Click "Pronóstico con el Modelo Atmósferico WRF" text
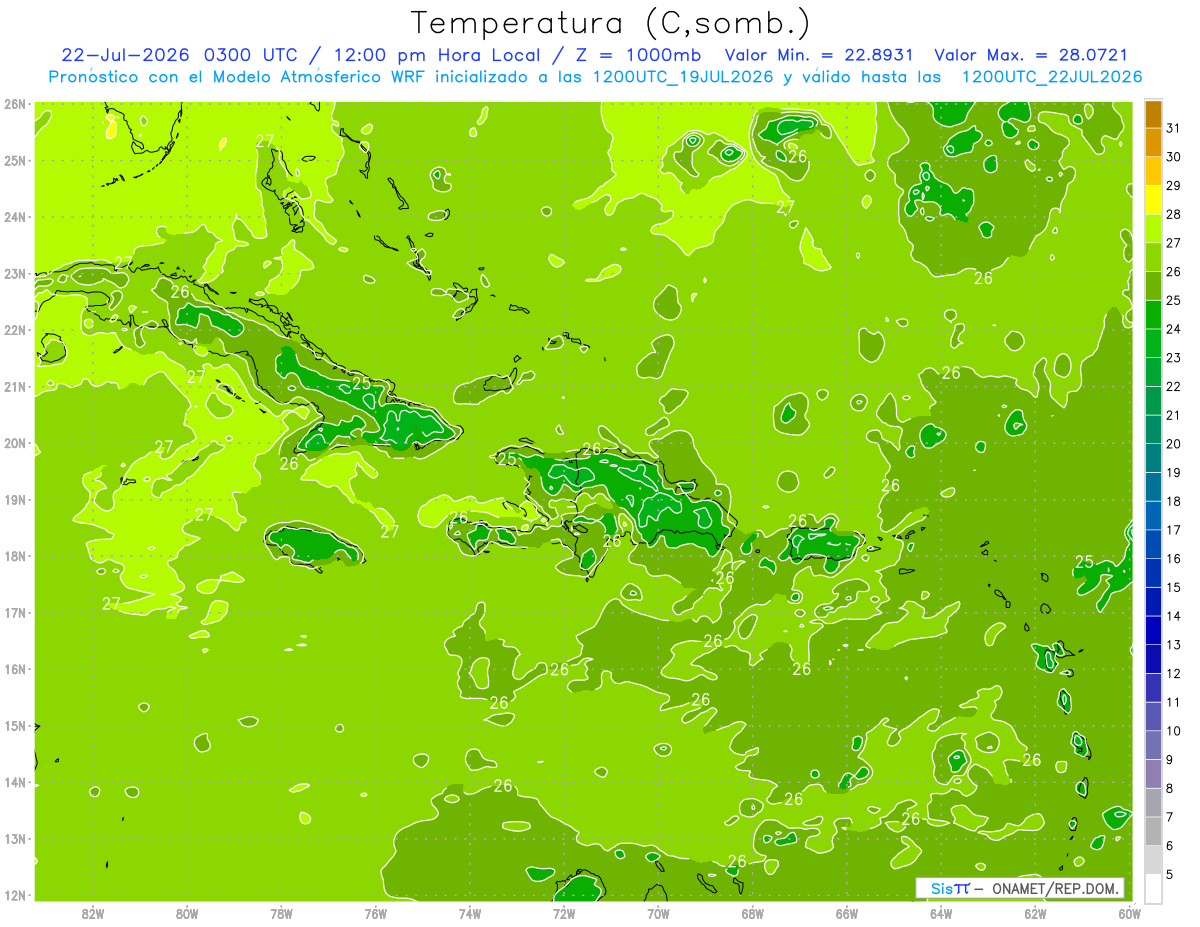The height and width of the screenshot is (927, 1200). pos(239,76)
